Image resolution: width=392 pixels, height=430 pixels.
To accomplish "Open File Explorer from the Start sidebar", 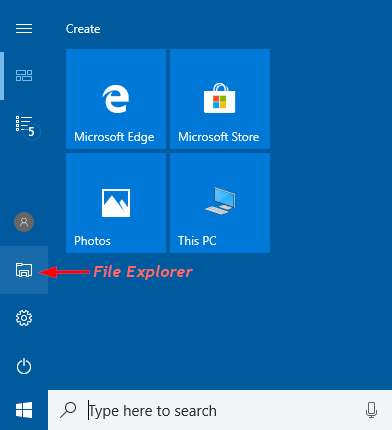I will pyautogui.click(x=24, y=270).
